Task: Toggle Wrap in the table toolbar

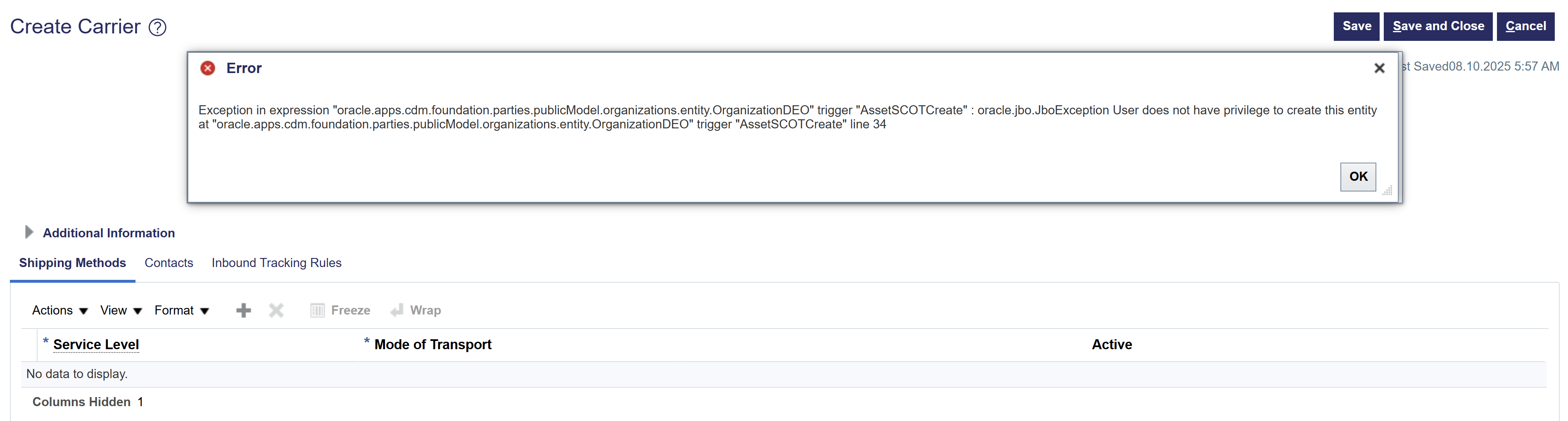Action: click(x=416, y=310)
